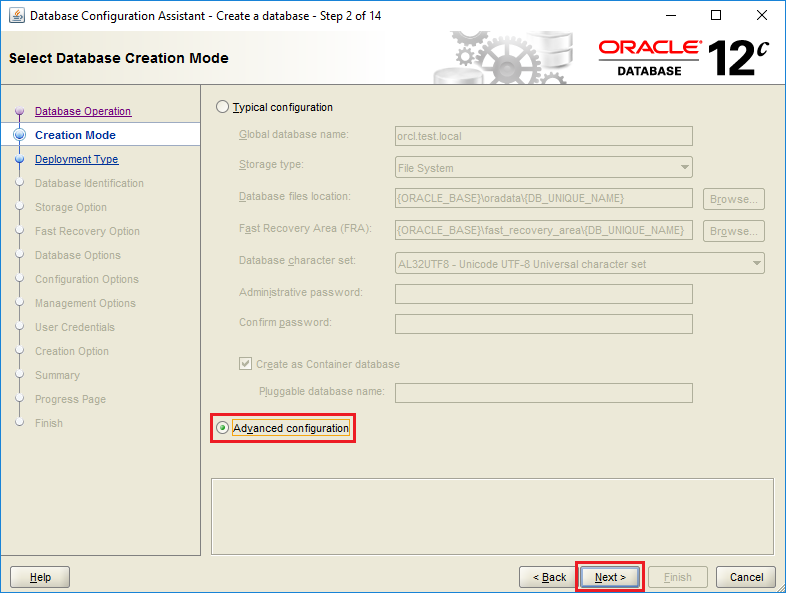Screen dimensions: 786x593
Task: Toggle Create as Container database checkbox
Action: pos(245,364)
